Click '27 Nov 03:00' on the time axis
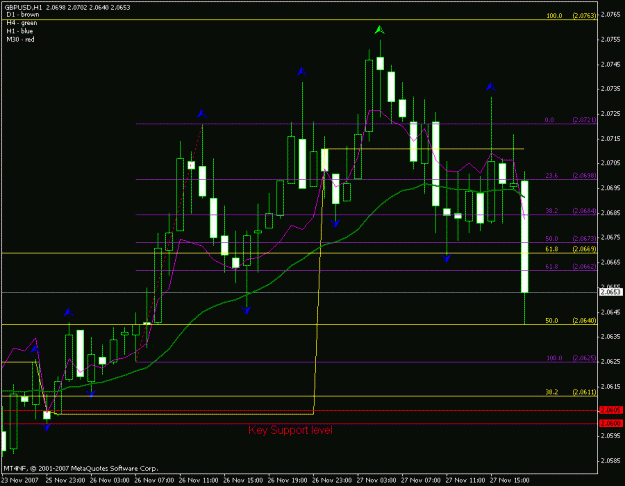This screenshot has width=625, height=486. [x=377, y=480]
